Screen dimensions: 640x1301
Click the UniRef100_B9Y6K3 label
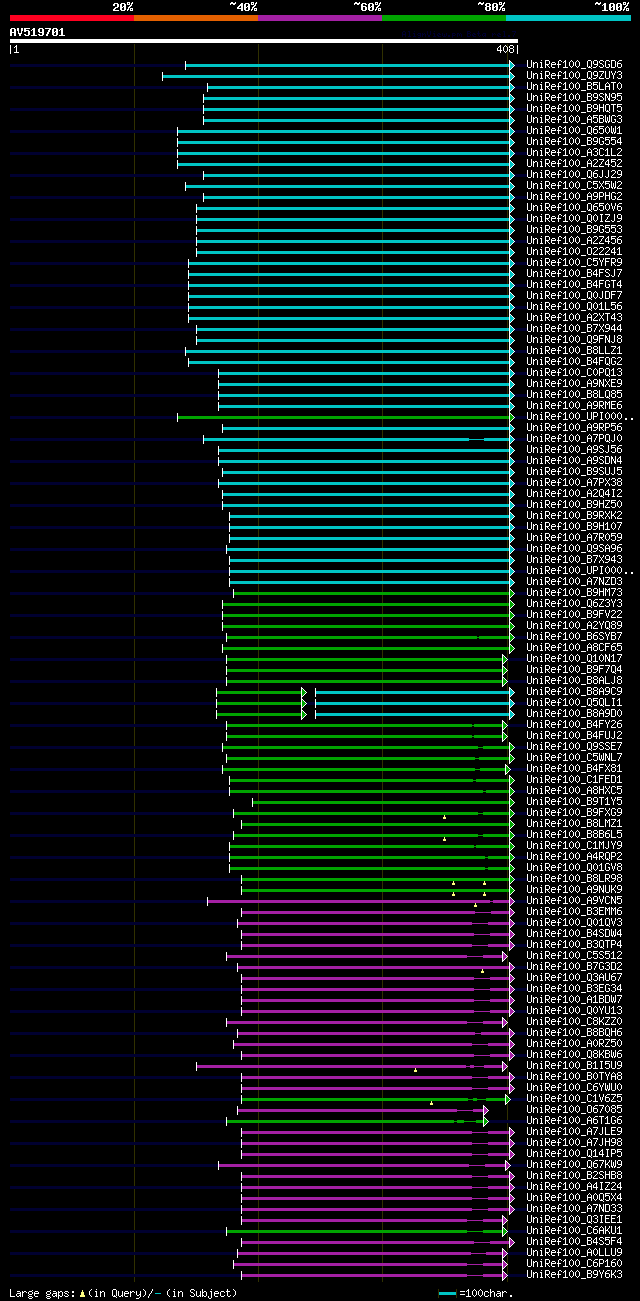pos(574,1275)
